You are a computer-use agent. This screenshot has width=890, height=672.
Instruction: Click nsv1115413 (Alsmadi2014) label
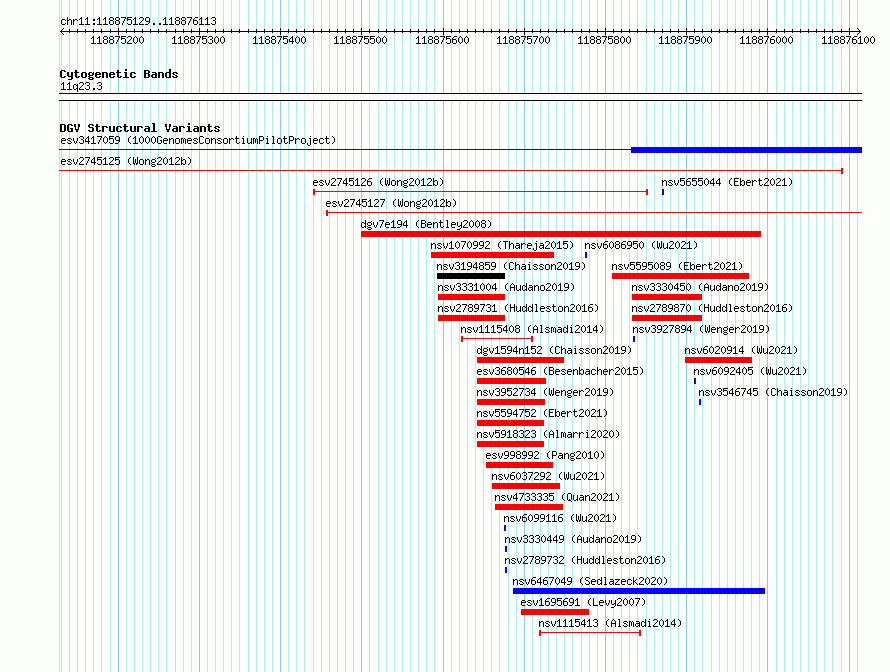point(610,623)
